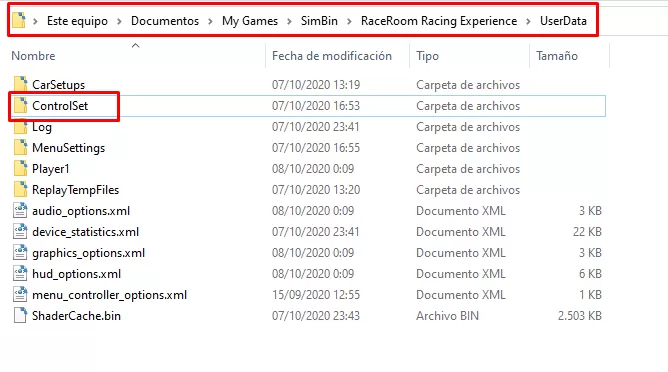The image size is (668, 372).
Task: Select the MenuSettings folder name
Action: pyautogui.click(x=68, y=148)
